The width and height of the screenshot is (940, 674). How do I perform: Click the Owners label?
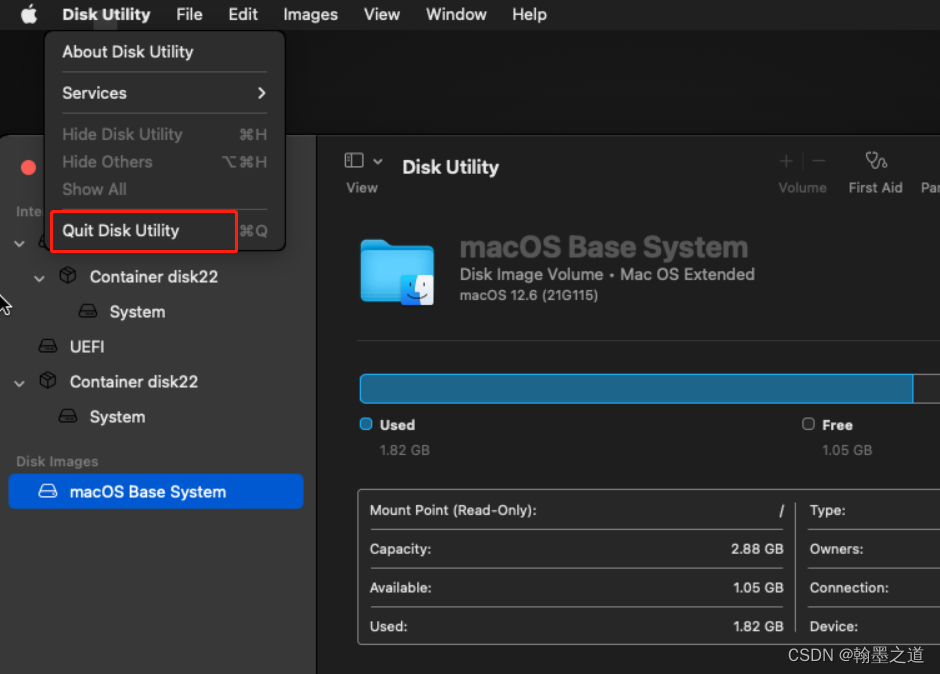coord(836,549)
